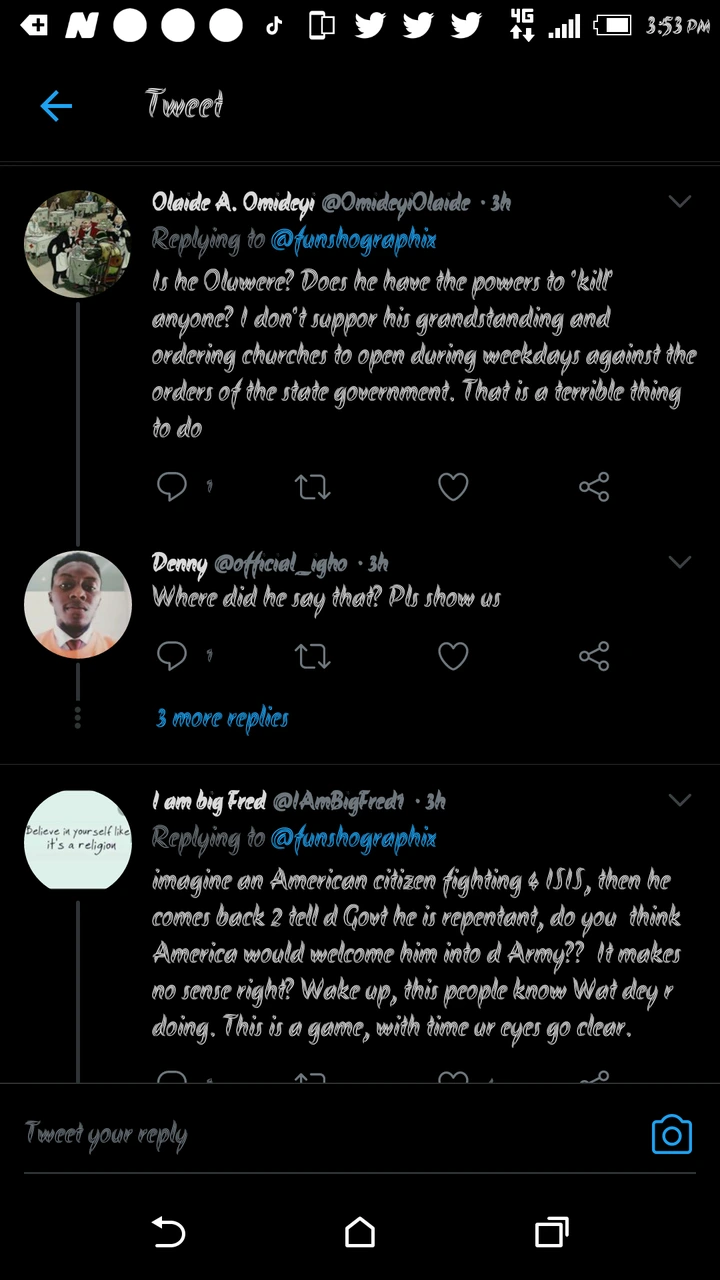Open options chevron on big Fred's tweet
This screenshot has width=720, height=1280.
click(x=680, y=800)
